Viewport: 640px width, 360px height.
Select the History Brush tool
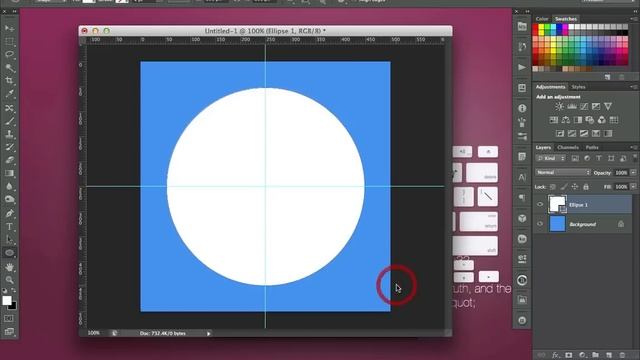coord(9,147)
